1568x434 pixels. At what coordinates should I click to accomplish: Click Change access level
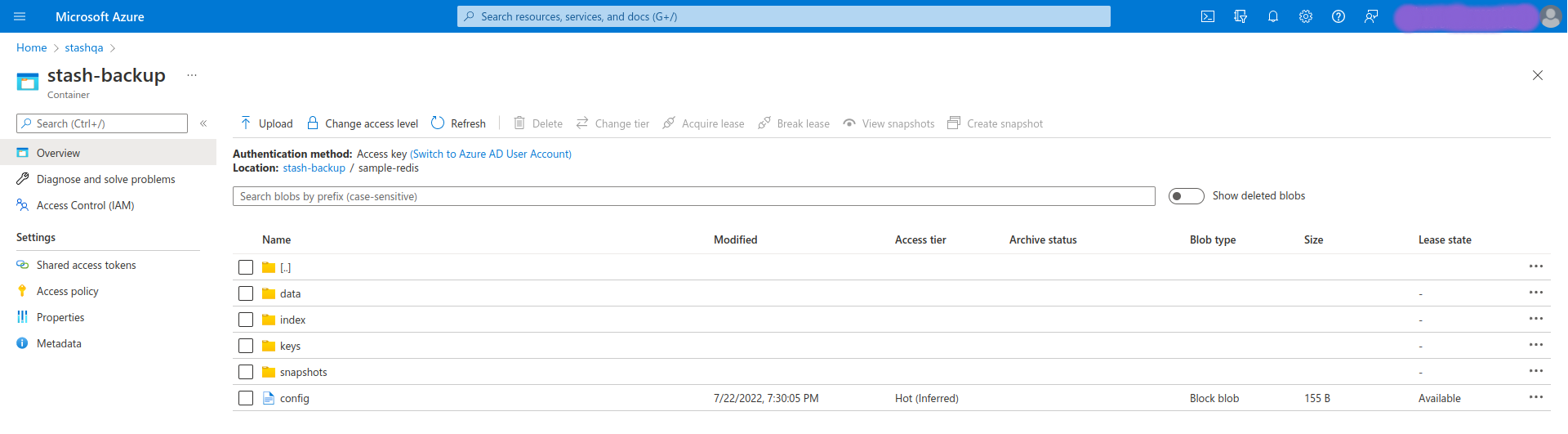point(363,123)
